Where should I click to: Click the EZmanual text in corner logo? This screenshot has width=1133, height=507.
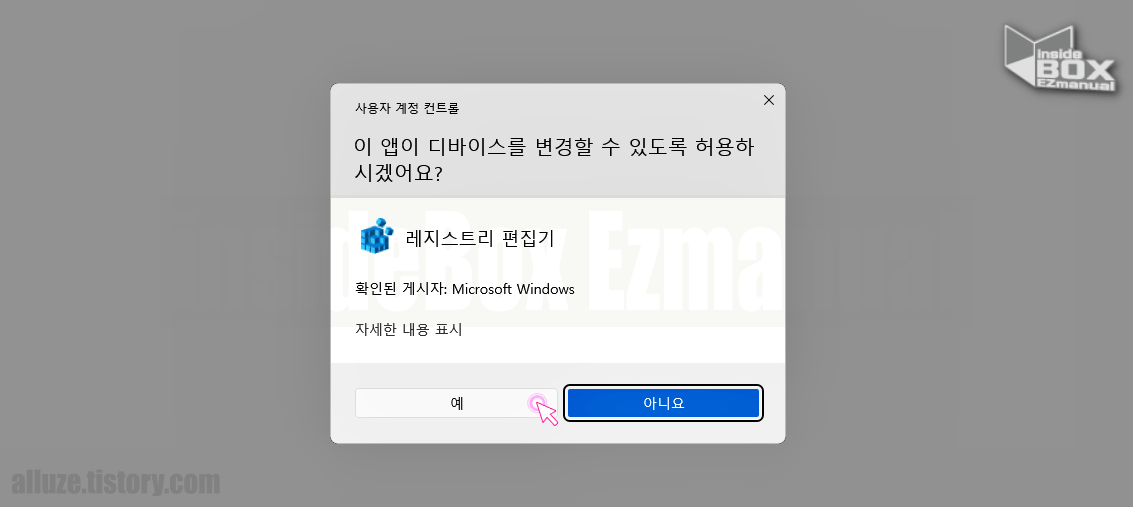(x=1077, y=84)
